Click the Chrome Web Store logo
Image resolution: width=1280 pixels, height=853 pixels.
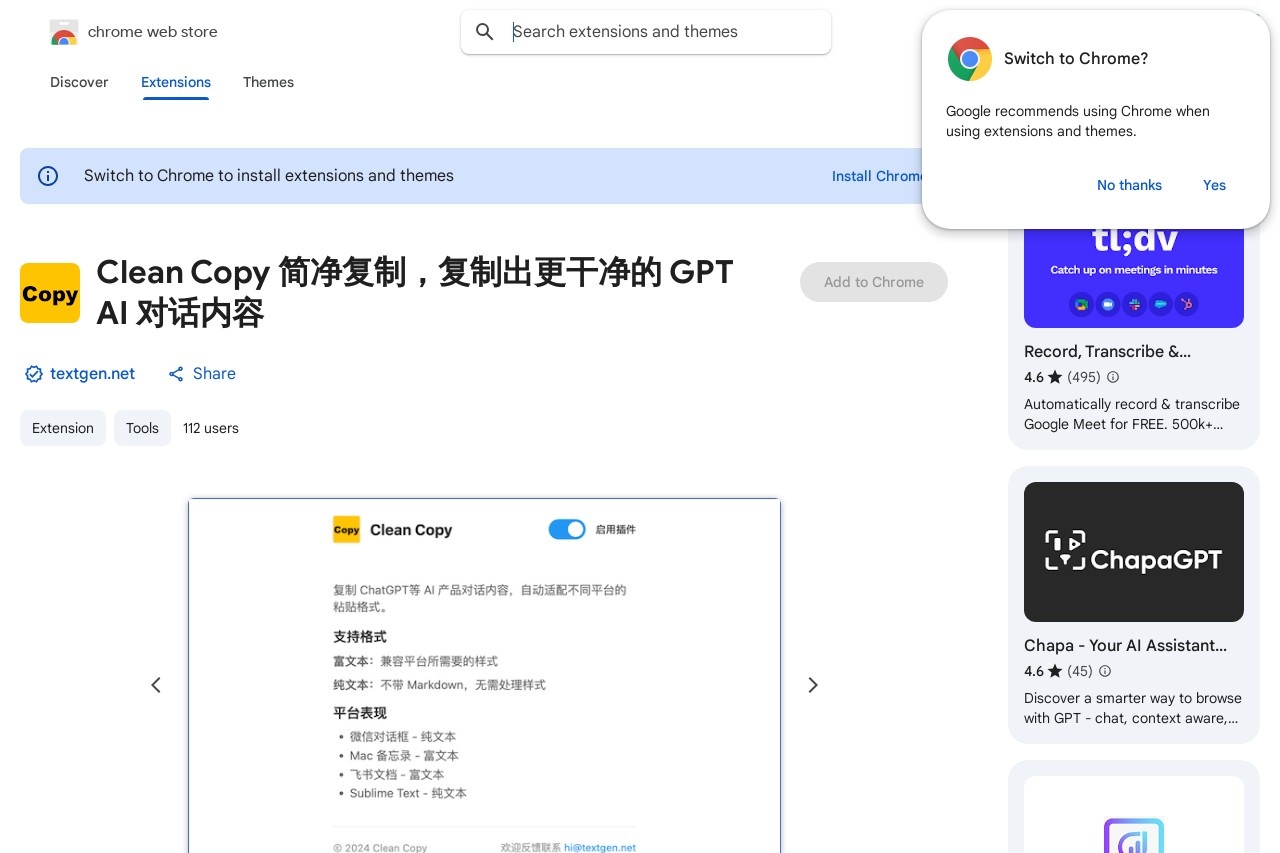coord(64,32)
